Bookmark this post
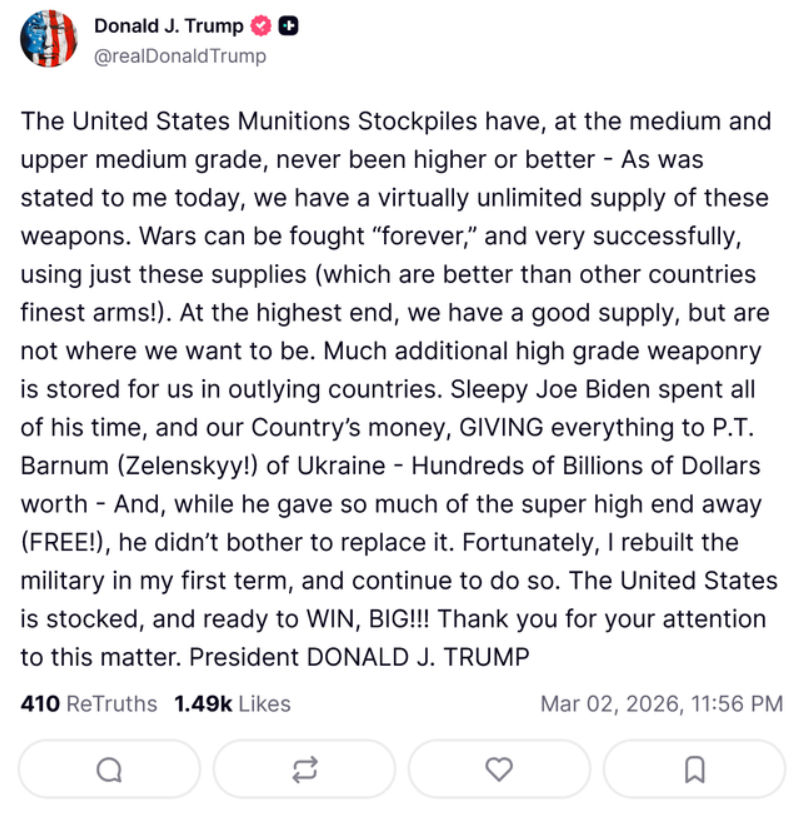This screenshot has height=813, width=800. pos(694,769)
